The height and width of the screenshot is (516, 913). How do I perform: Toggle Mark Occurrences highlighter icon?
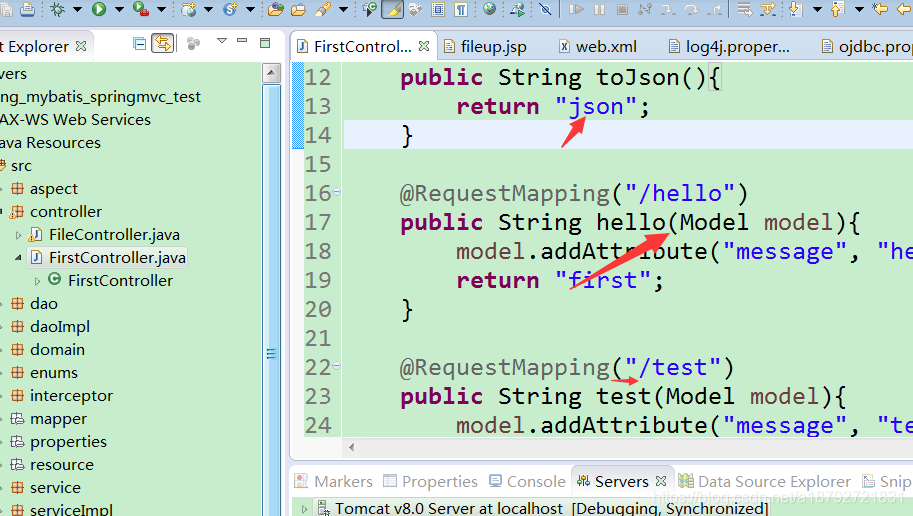(392, 9)
